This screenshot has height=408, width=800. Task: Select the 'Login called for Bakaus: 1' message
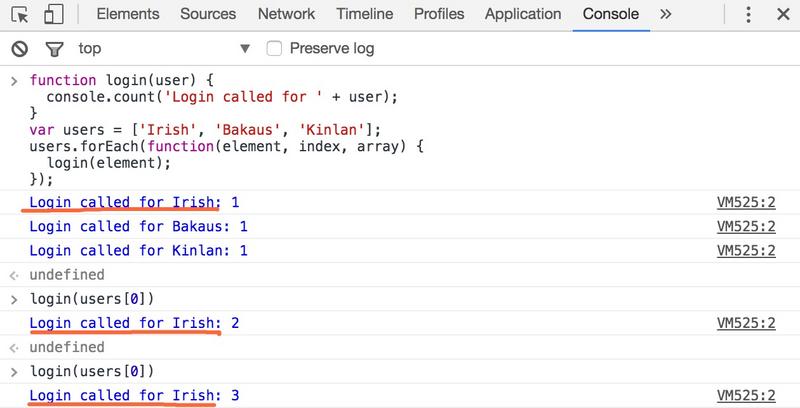coord(138,226)
